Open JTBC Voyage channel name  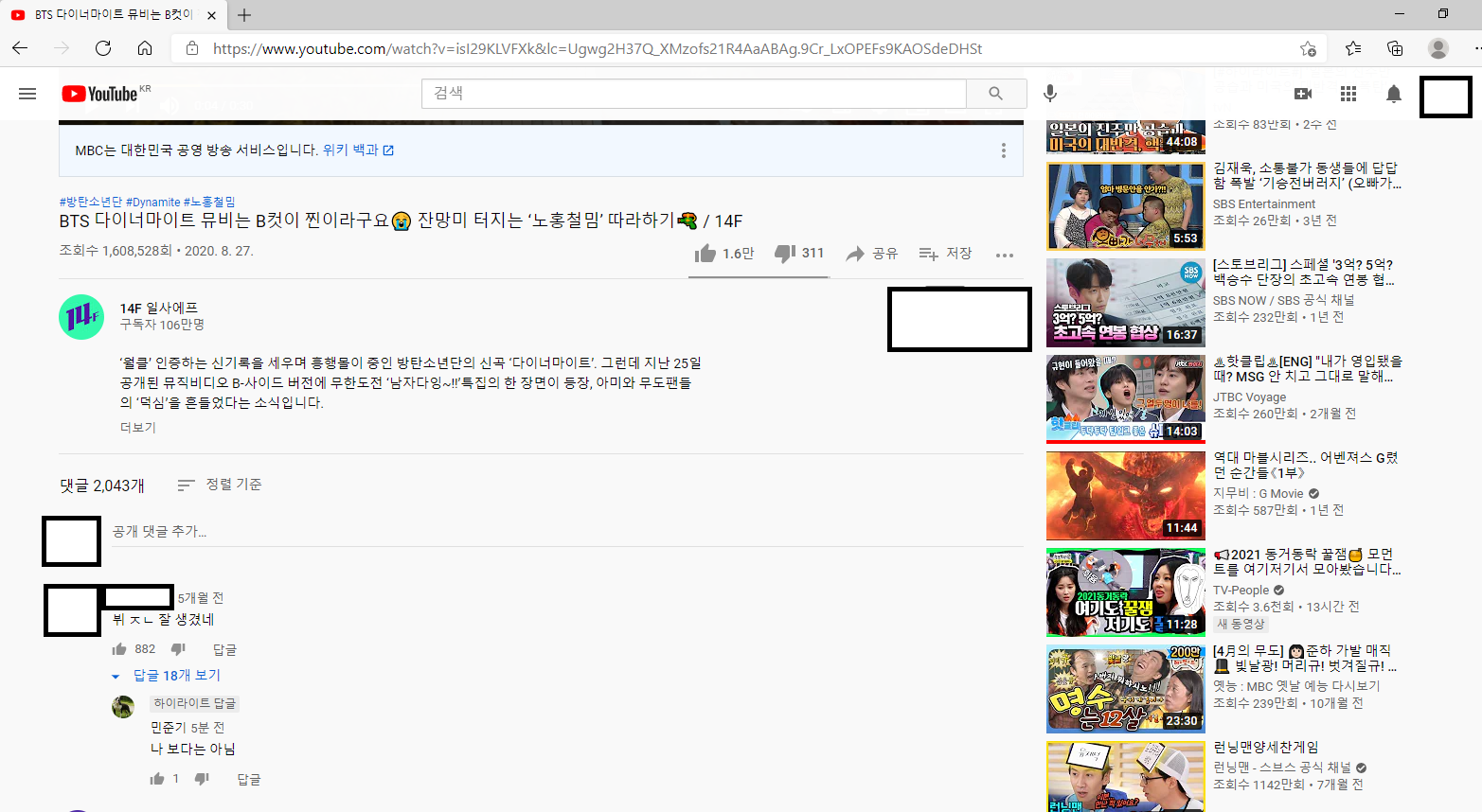(1250, 397)
